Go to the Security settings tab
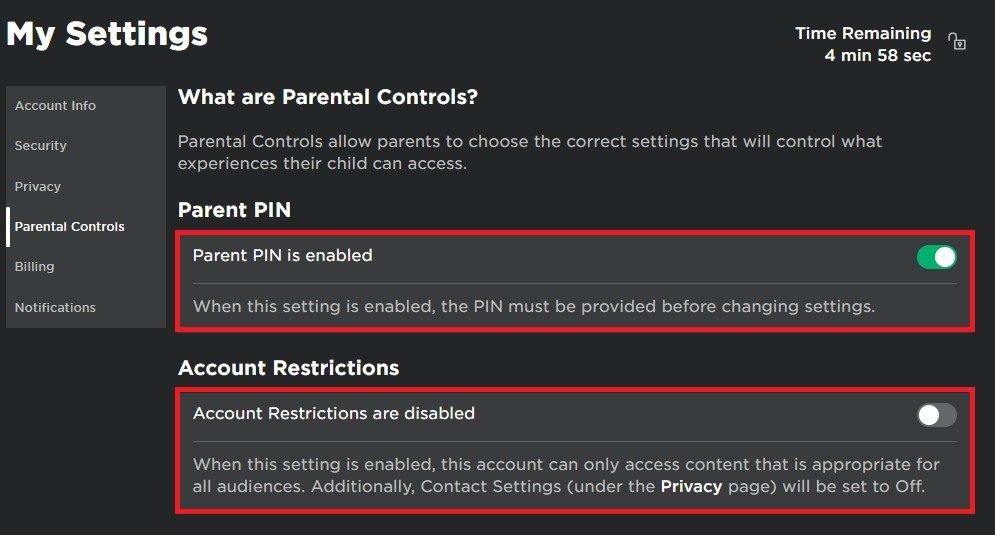This screenshot has width=995, height=535. 41,146
